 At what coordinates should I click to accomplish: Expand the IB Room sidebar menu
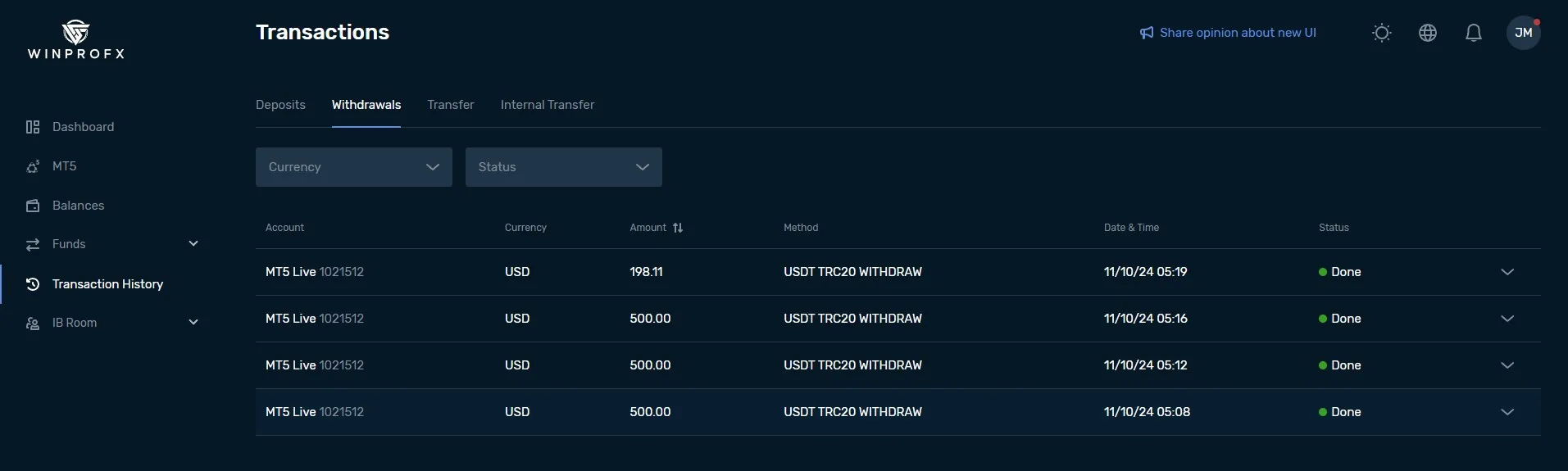[x=193, y=323]
